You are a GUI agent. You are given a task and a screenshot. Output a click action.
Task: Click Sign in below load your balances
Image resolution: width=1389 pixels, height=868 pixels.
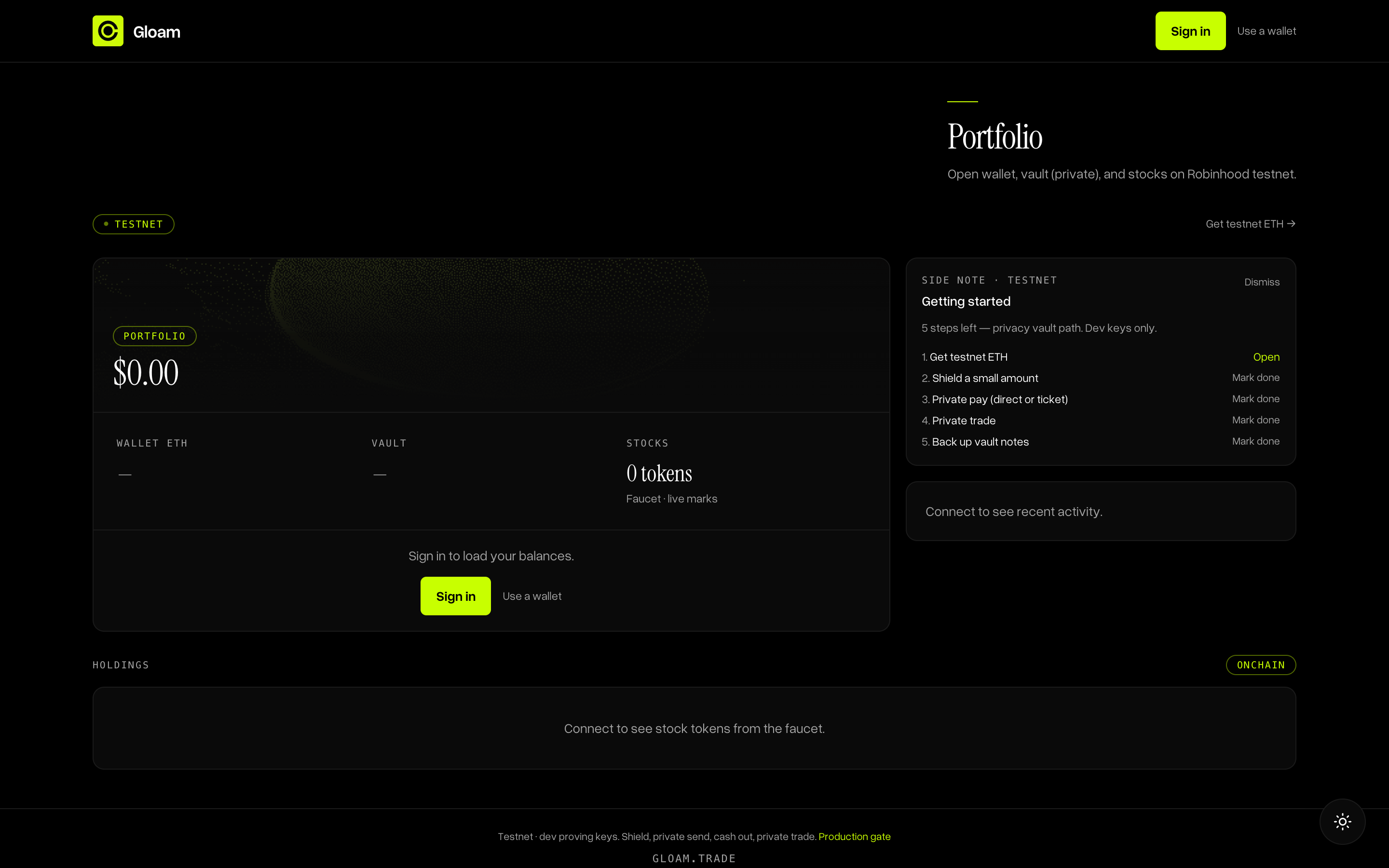click(456, 596)
